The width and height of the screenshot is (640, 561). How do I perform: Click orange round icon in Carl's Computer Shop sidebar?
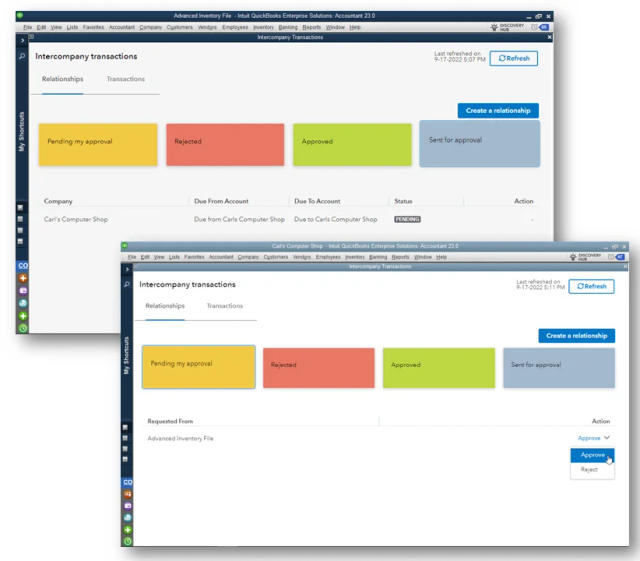(x=128, y=494)
